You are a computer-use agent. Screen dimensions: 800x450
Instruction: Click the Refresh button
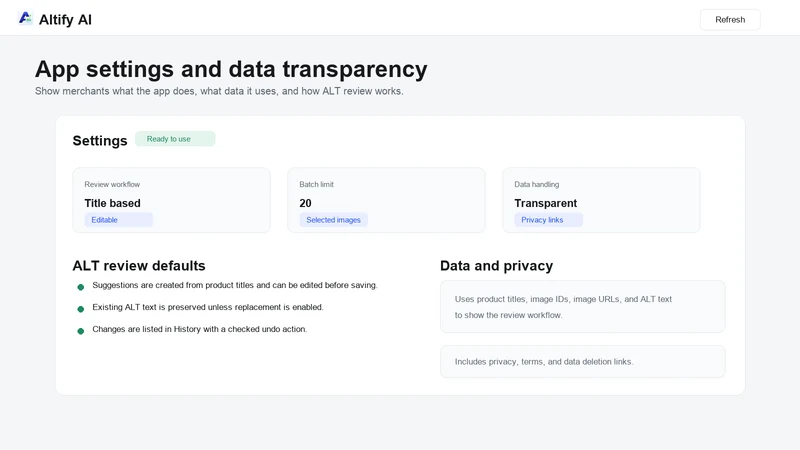click(x=730, y=20)
